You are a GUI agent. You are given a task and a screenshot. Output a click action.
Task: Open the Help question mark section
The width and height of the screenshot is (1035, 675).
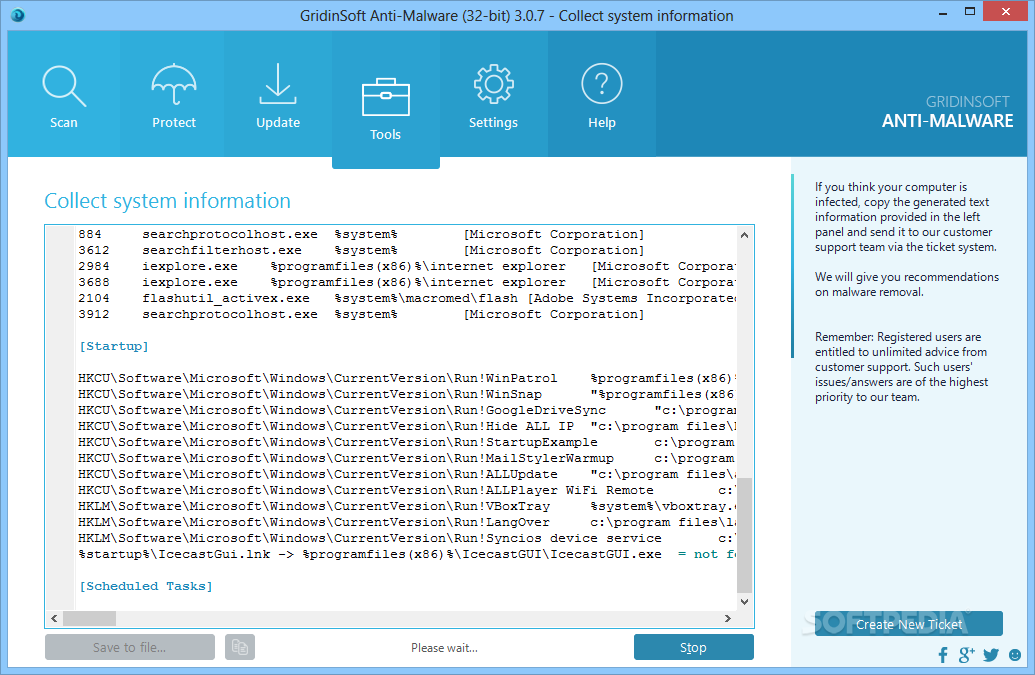(x=601, y=94)
